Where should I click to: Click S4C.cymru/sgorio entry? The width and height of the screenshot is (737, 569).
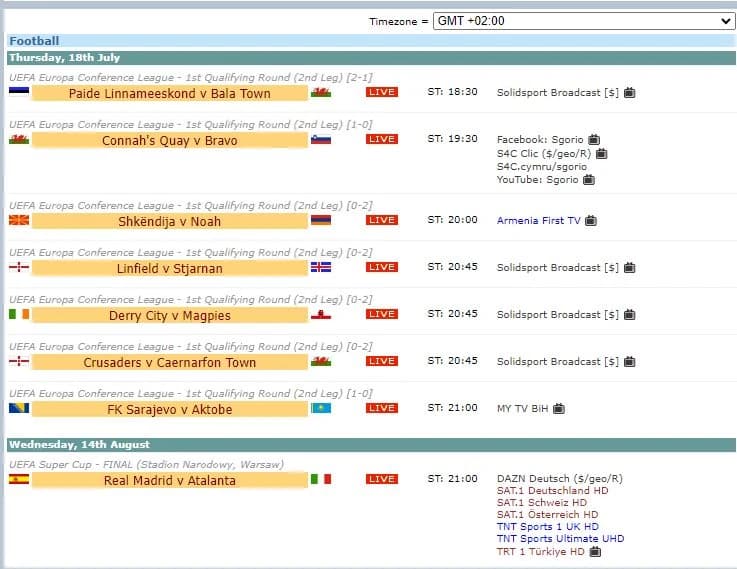542,166
